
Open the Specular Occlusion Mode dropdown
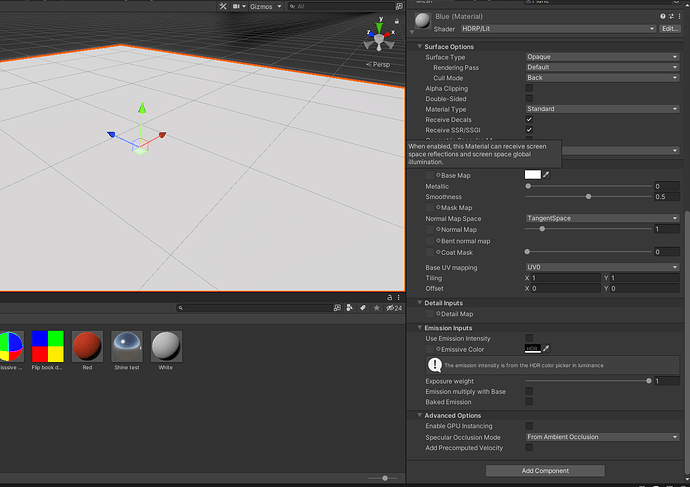[602, 437]
